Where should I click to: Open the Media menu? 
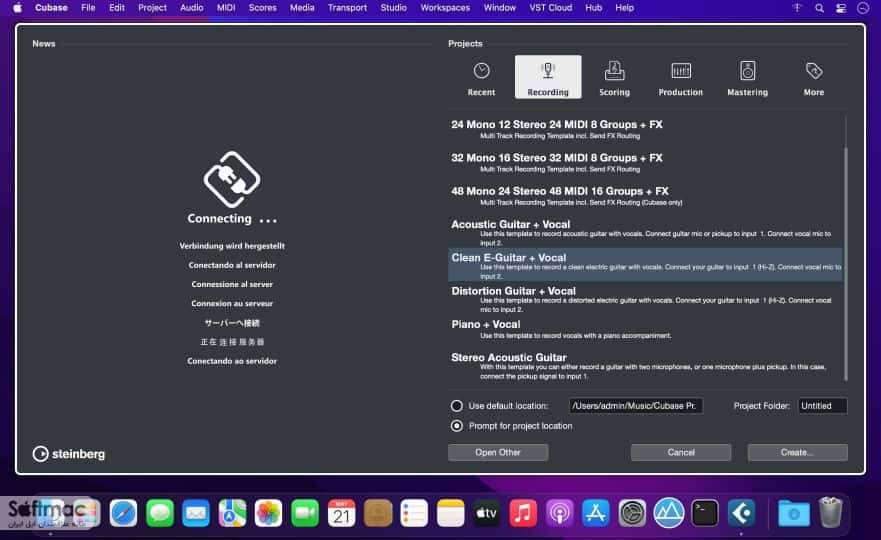[x=302, y=8]
